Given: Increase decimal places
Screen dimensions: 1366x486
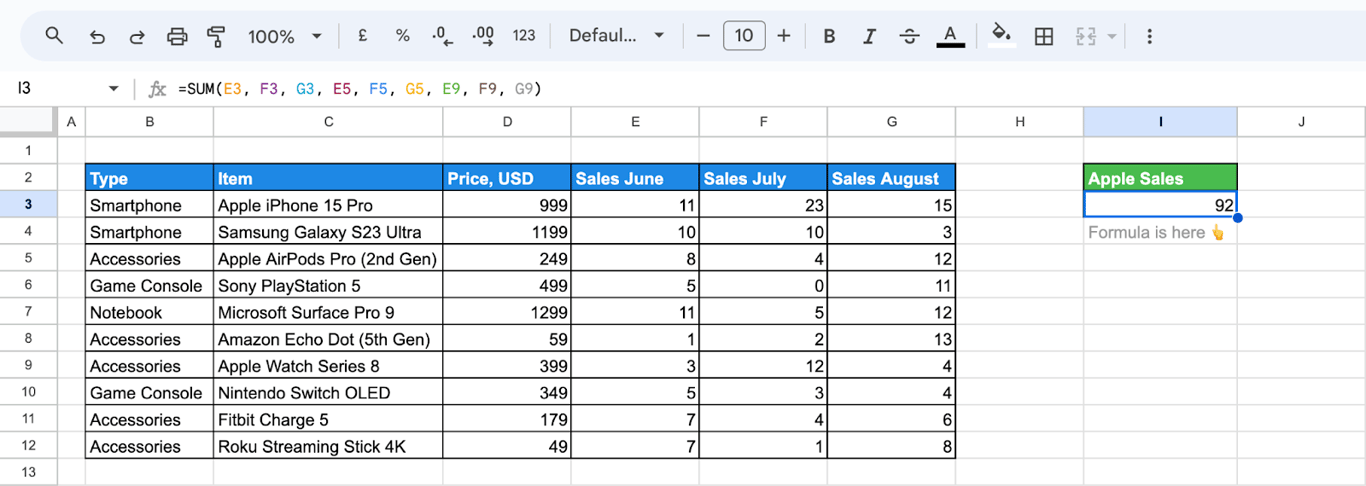Looking at the screenshot, I should tap(483, 37).
